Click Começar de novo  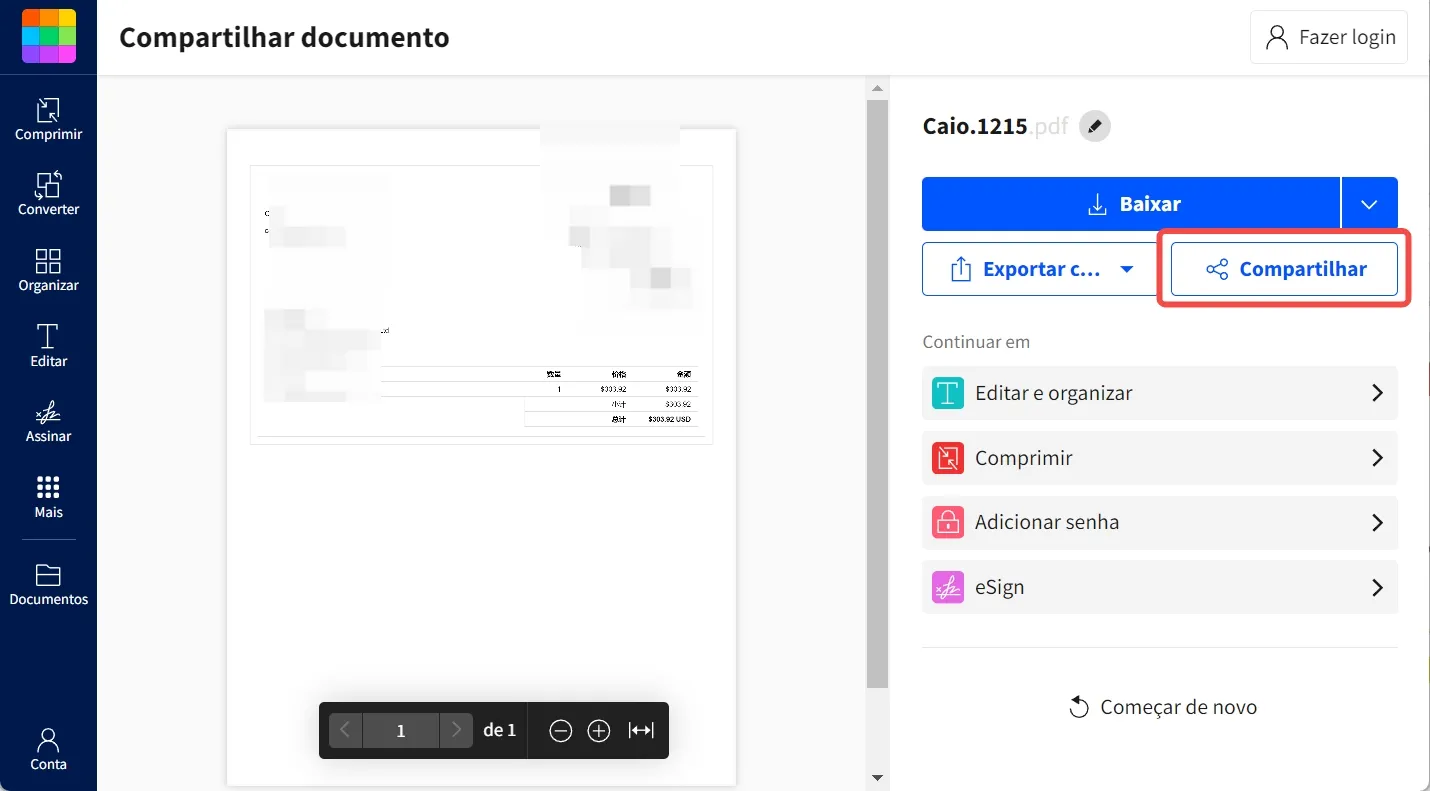[x=1162, y=707]
